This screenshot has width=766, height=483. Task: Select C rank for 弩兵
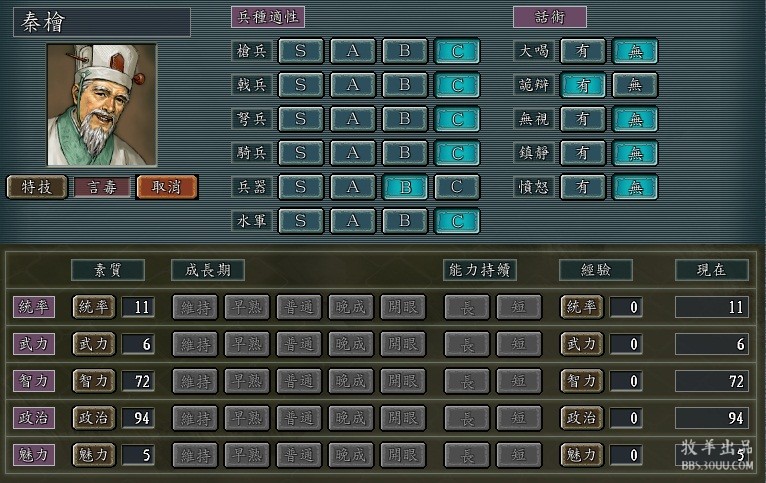457,119
